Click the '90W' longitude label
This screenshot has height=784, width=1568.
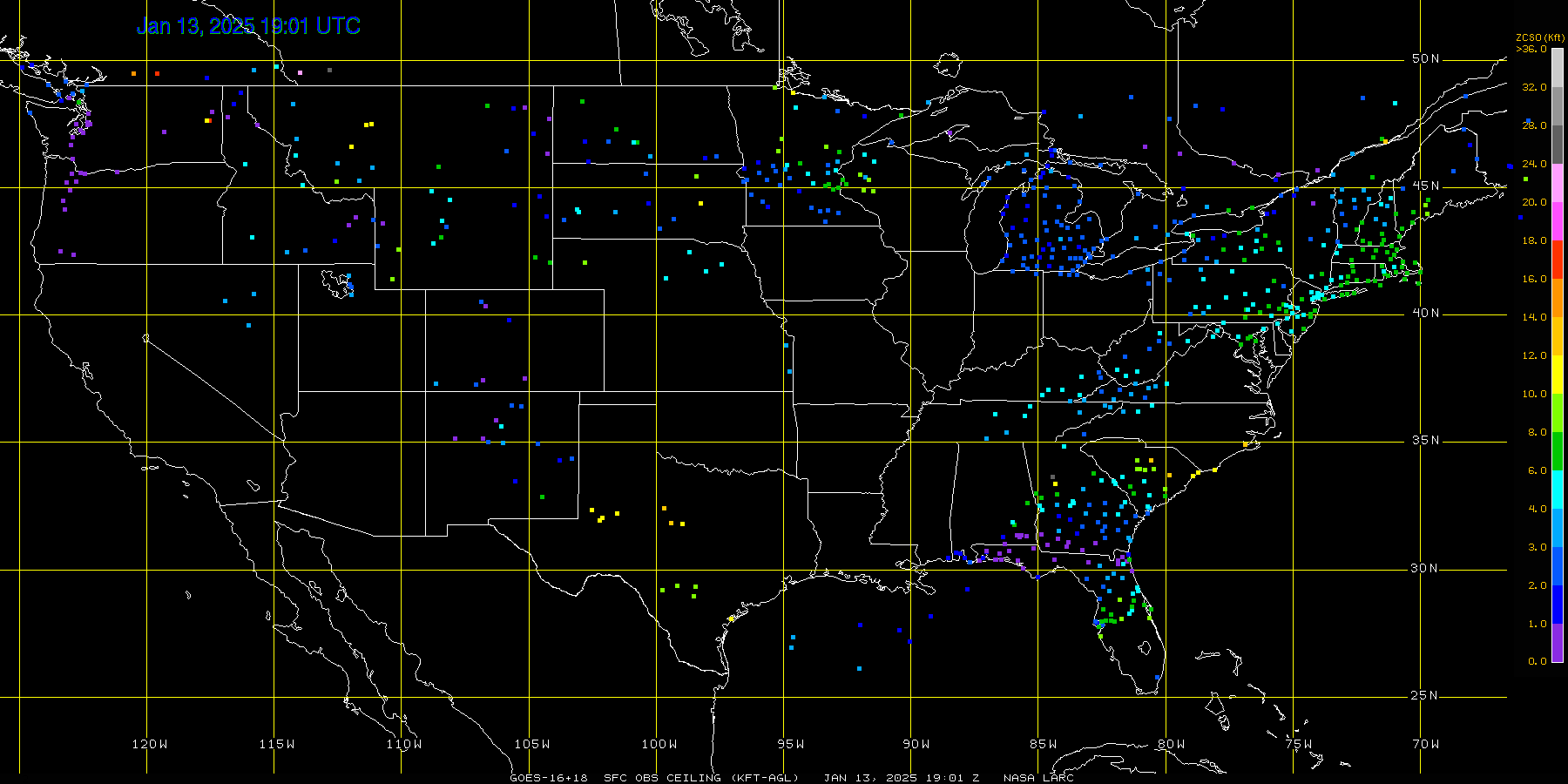pos(916,744)
